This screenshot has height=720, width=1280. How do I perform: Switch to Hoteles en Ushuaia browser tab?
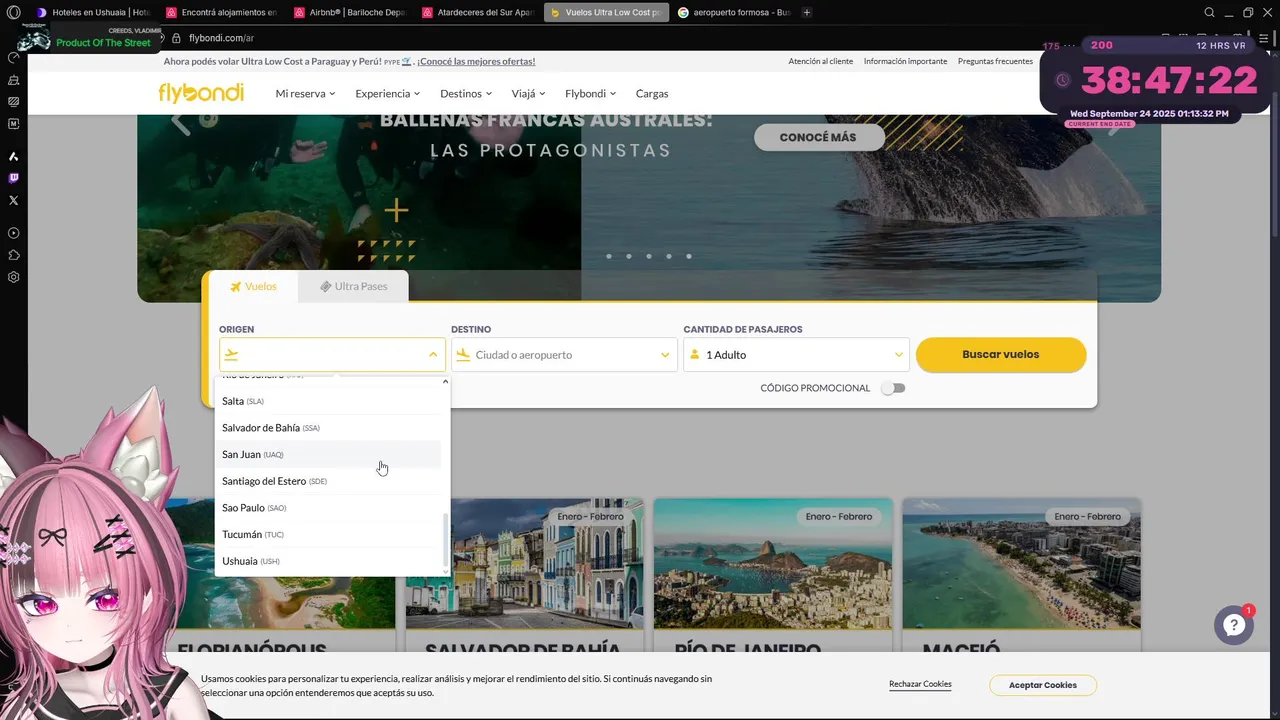click(92, 12)
